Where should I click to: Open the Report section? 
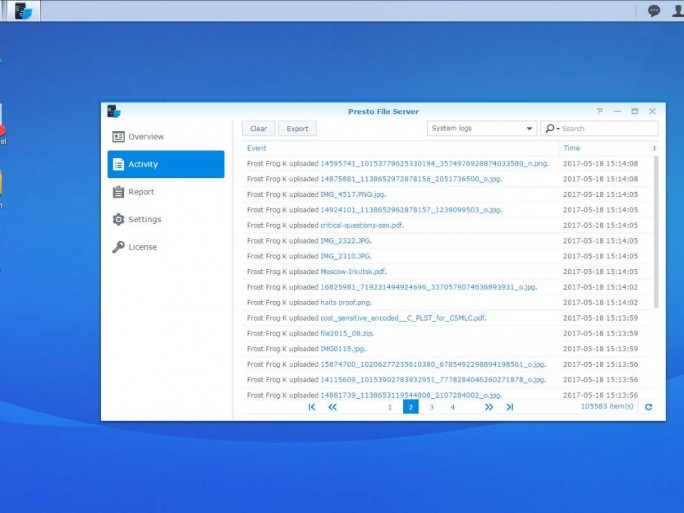point(166,192)
